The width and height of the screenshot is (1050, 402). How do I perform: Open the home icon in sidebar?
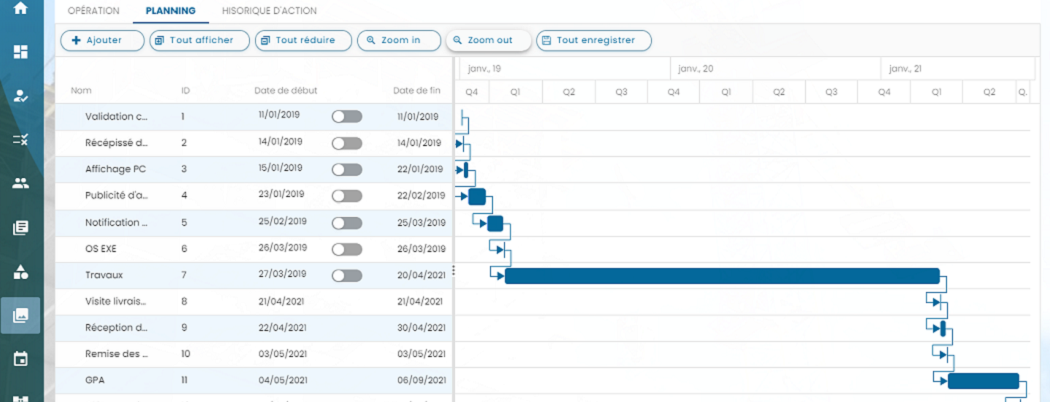[21, 9]
